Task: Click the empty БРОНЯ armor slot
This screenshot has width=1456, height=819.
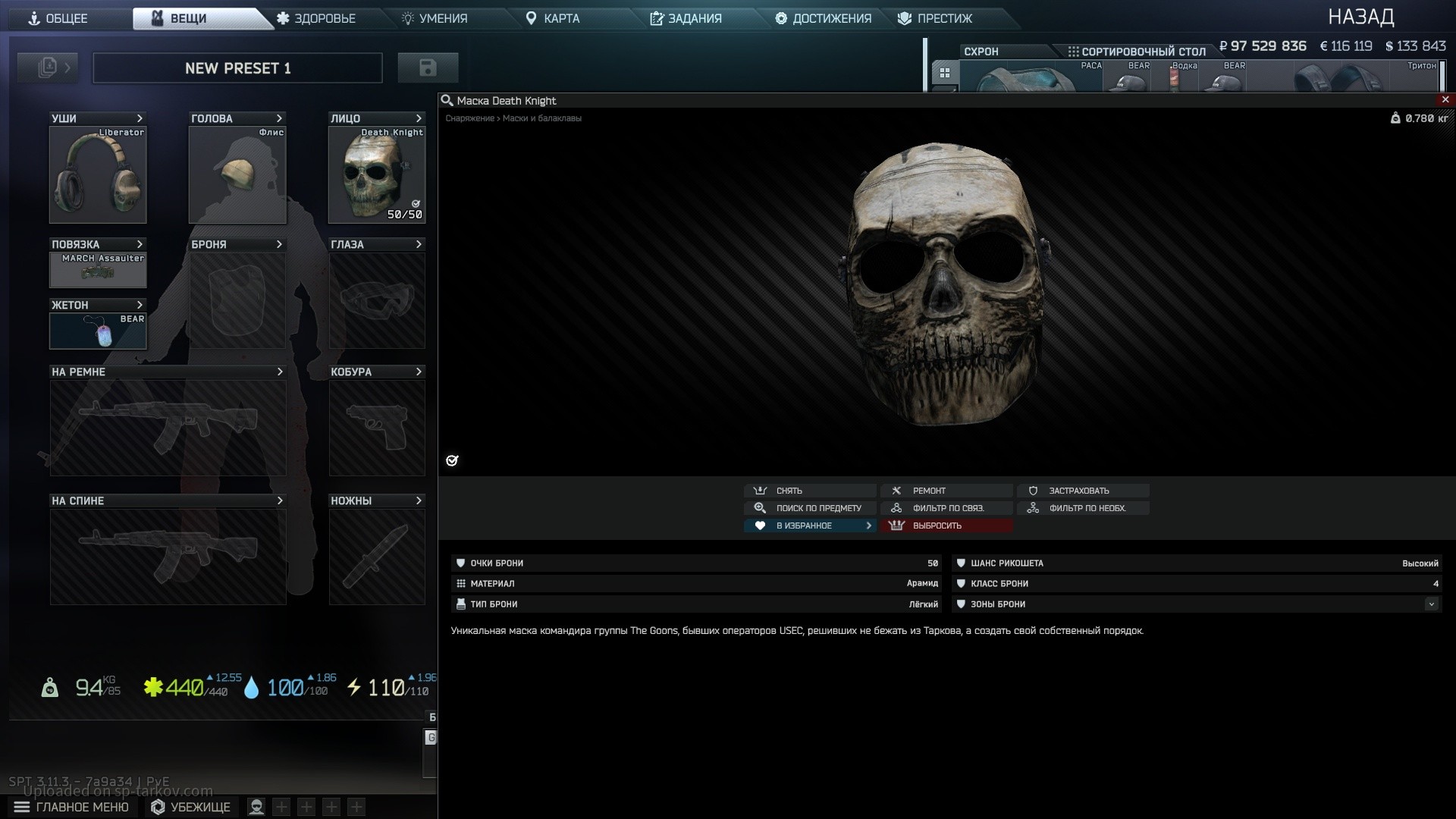Action: 237,300
